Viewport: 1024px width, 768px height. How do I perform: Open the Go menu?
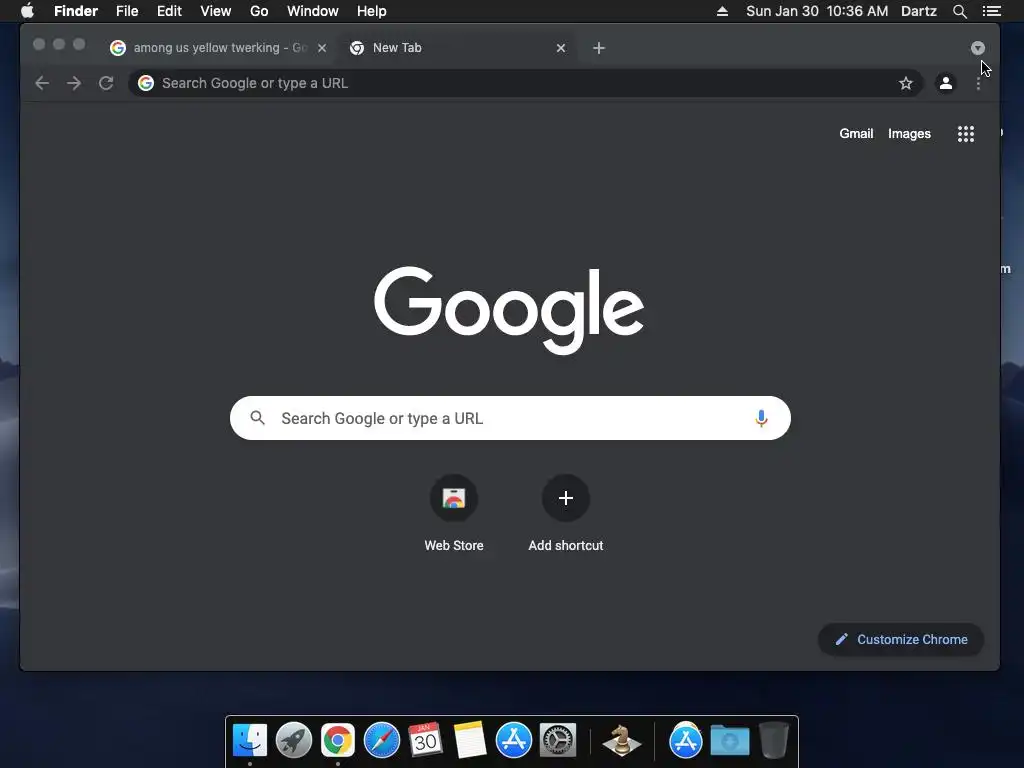pyautogui.click(x=259, y=11)
